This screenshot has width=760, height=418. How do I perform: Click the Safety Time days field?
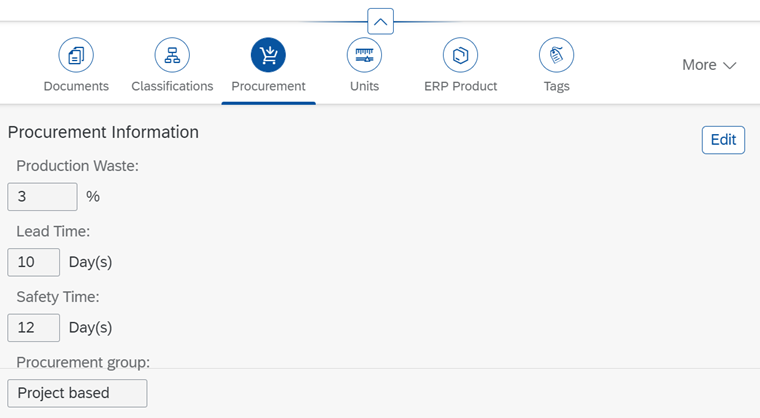(33, 328)
